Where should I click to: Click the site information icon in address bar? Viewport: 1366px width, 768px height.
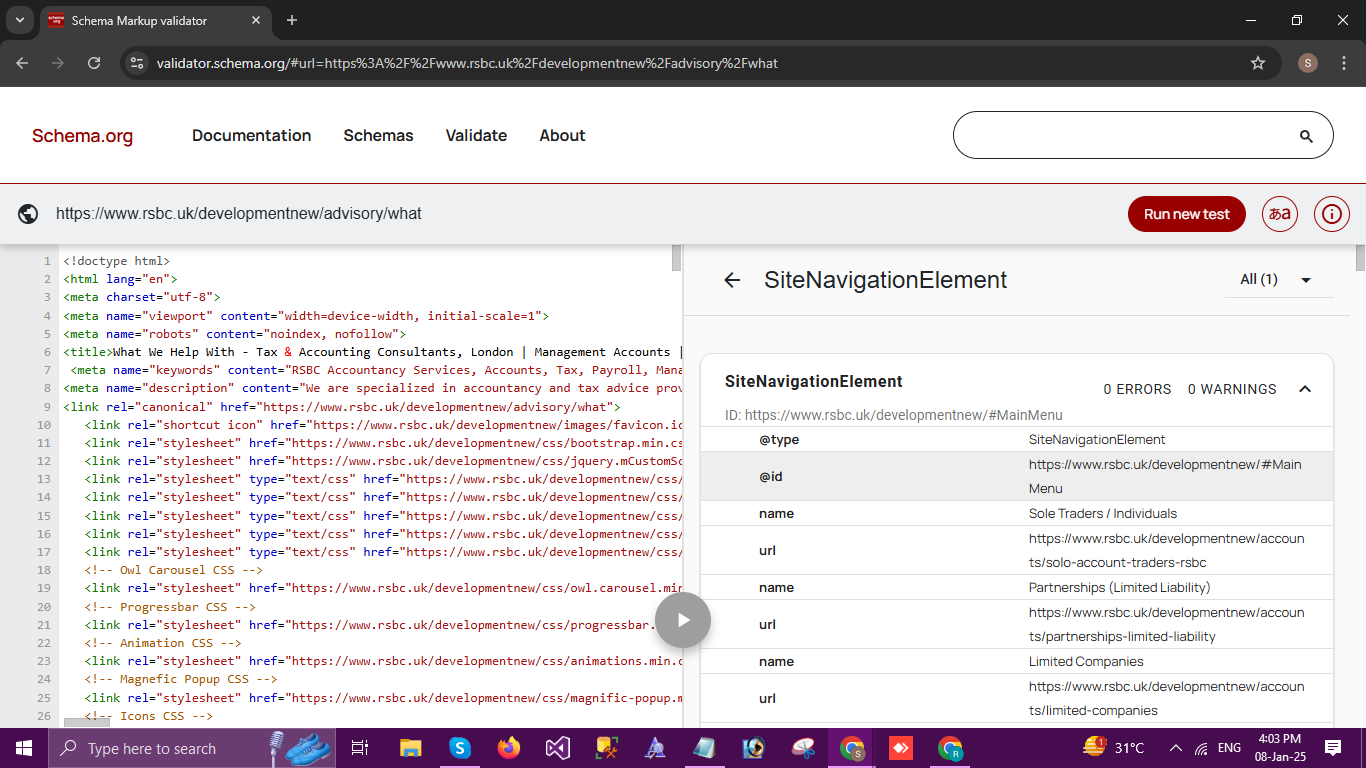(137, 63)
